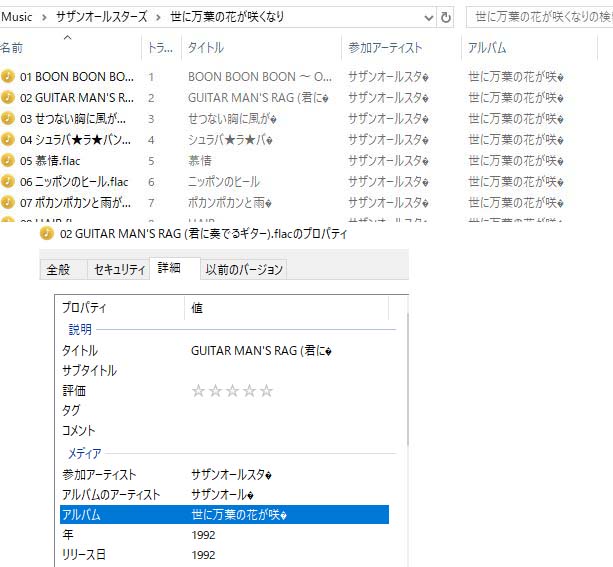Click title cell シュラバ★ラ★バ in track 4
613x567 pixels.
click(x=230, y=140)
